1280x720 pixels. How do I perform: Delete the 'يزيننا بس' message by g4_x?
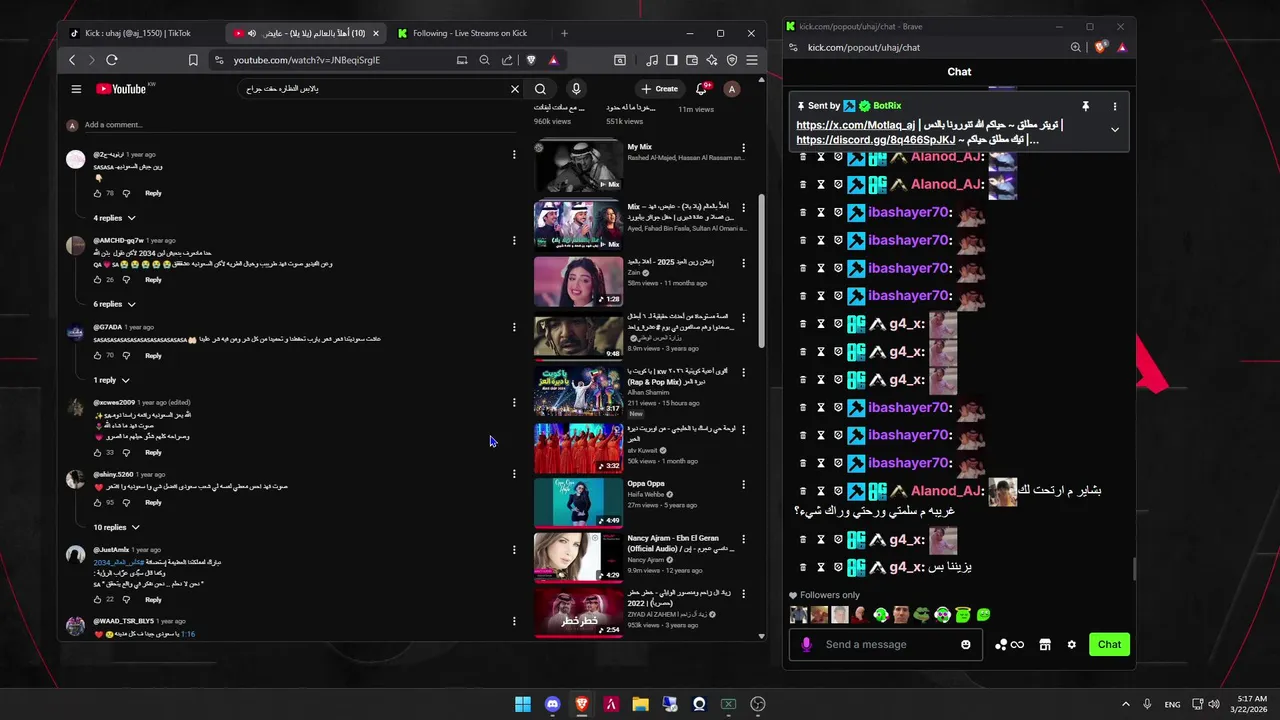click(x=803, y=567)
